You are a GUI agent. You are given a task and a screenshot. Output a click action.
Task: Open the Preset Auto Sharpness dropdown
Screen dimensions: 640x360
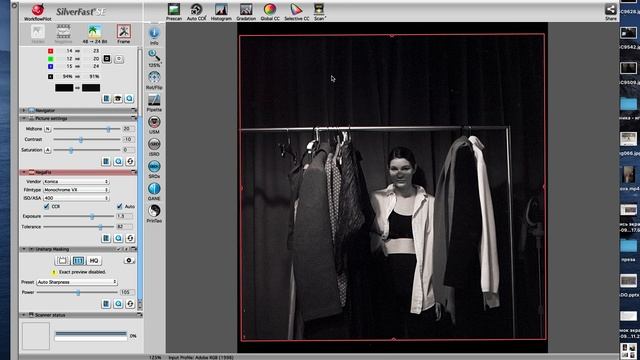tap(77, 282)
